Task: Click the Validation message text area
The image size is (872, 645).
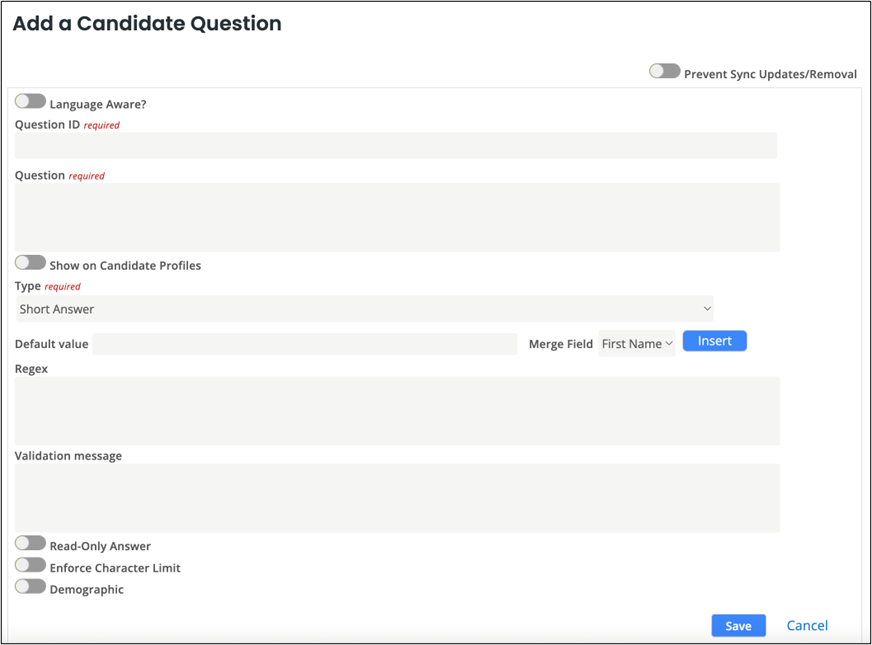Action: coord(396,497)
